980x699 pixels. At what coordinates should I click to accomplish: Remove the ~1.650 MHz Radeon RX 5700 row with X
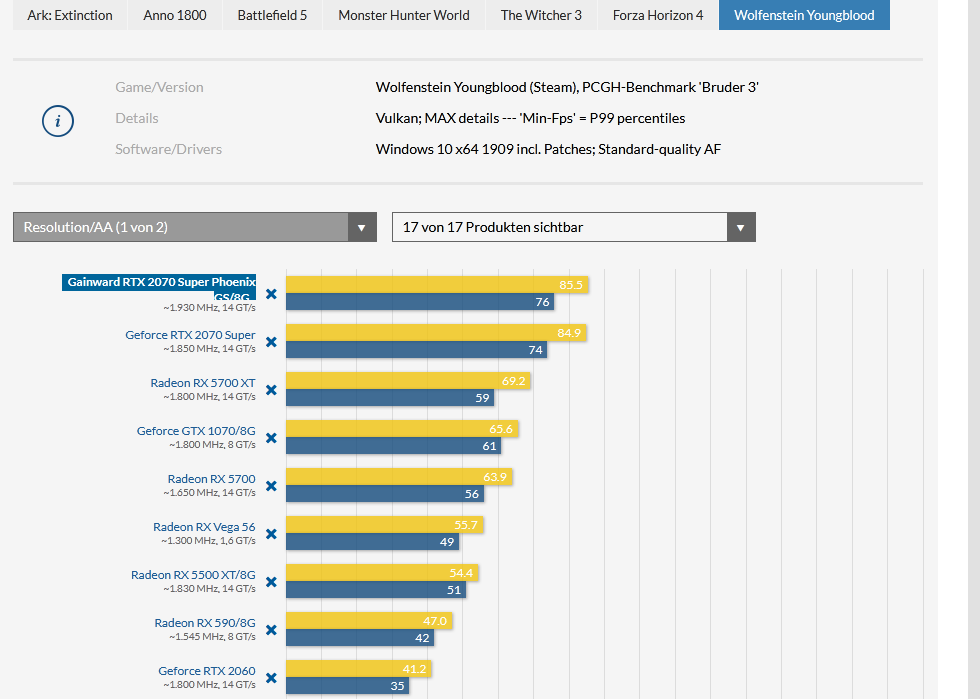[x=271, y=486]
